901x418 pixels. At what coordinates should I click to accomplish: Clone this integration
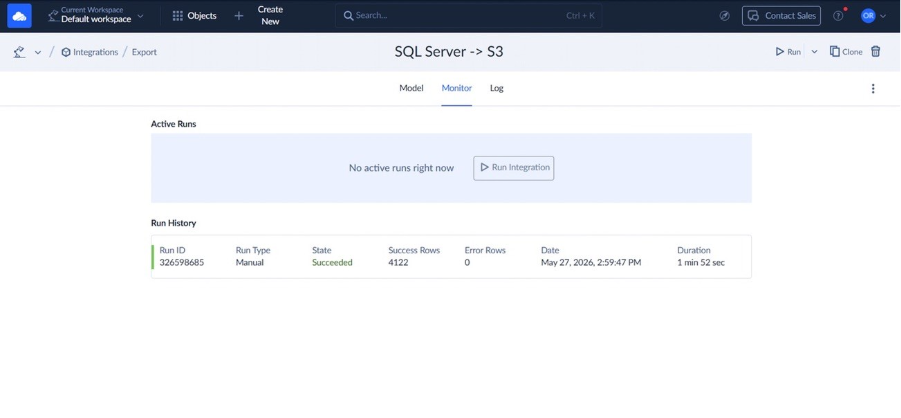[846, 52]
